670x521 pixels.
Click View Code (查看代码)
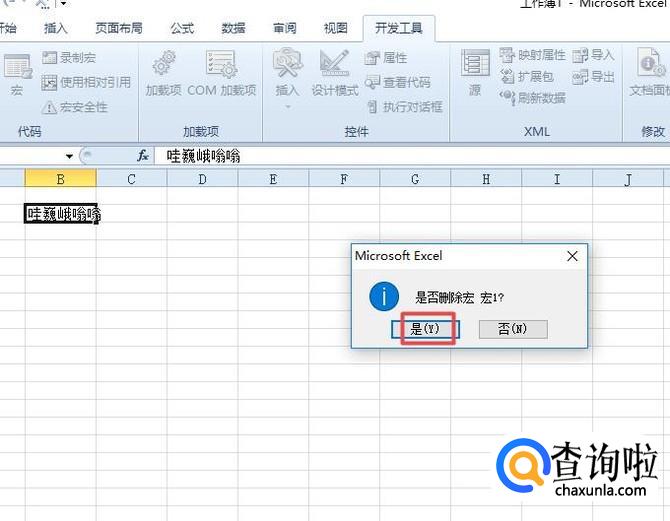(x=398, y=82)
